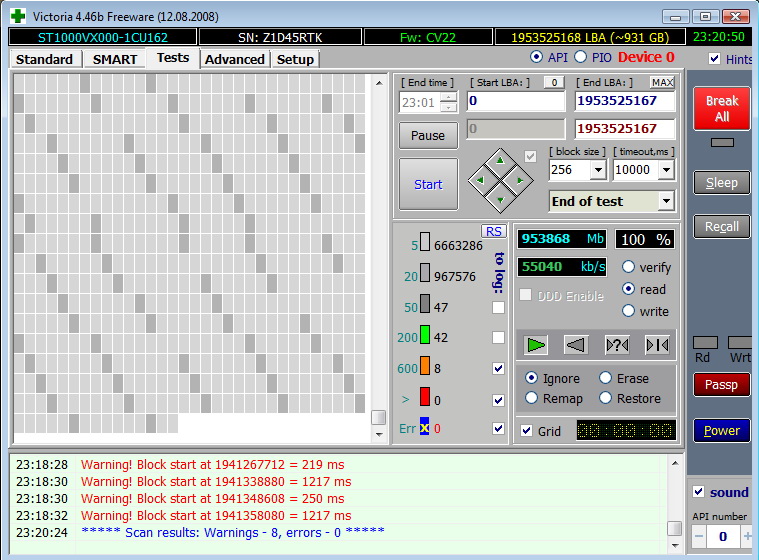Viewport: 759px width, 560px height.
Task: Open the timeout ms dropdown
Action: pos(667,170)
